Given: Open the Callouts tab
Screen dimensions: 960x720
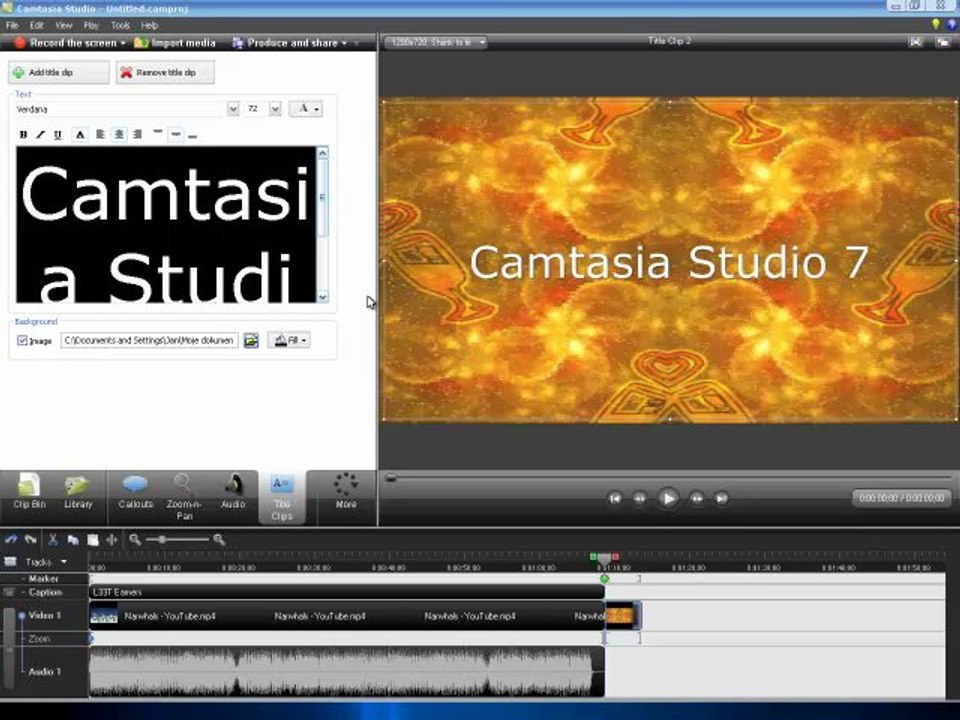Looking at the screenshot, I should click(135, 492).
